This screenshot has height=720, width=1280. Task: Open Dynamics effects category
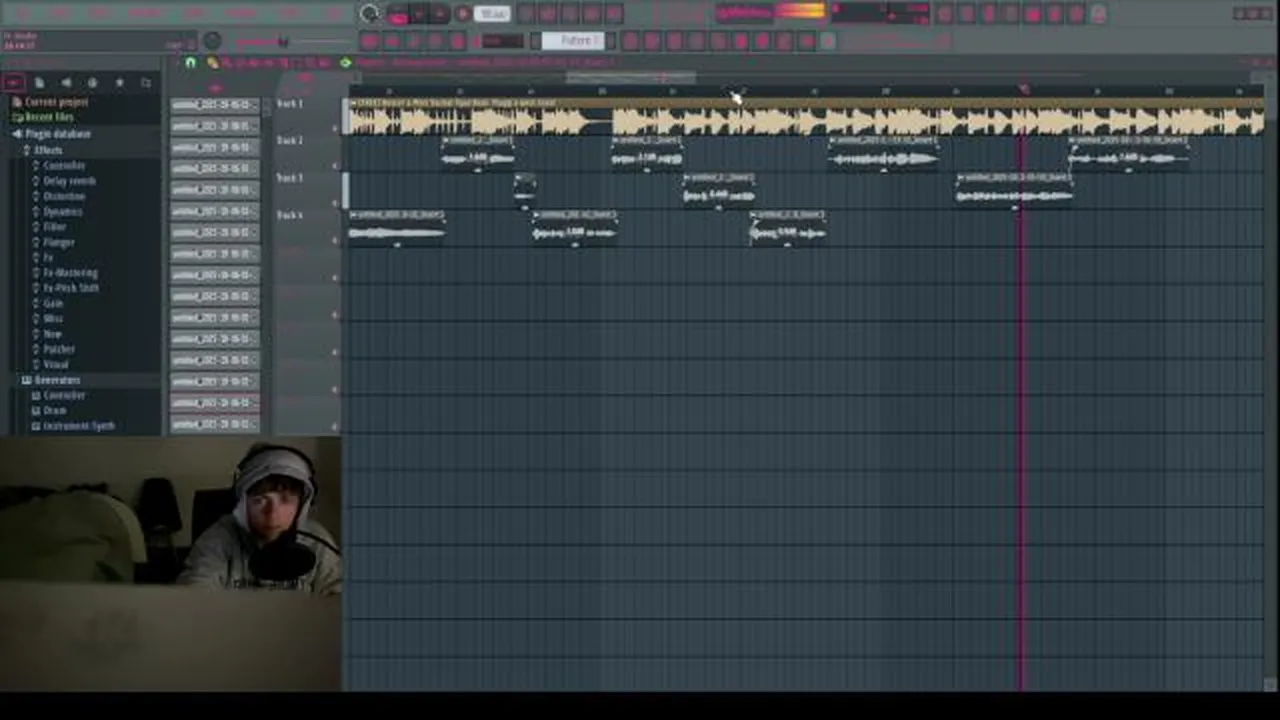(x=62, y=212)
